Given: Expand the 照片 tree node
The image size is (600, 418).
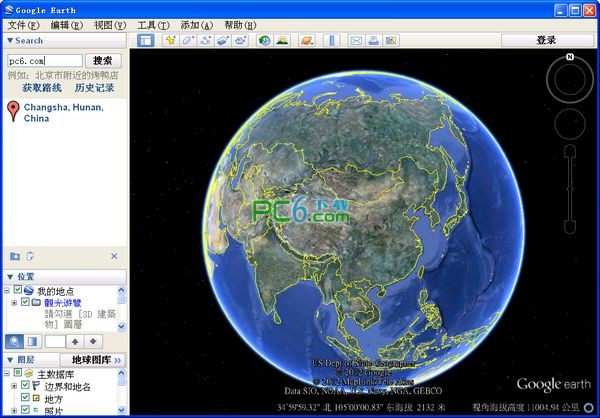Looking at the screenshot, I should (x=14, y=411).
